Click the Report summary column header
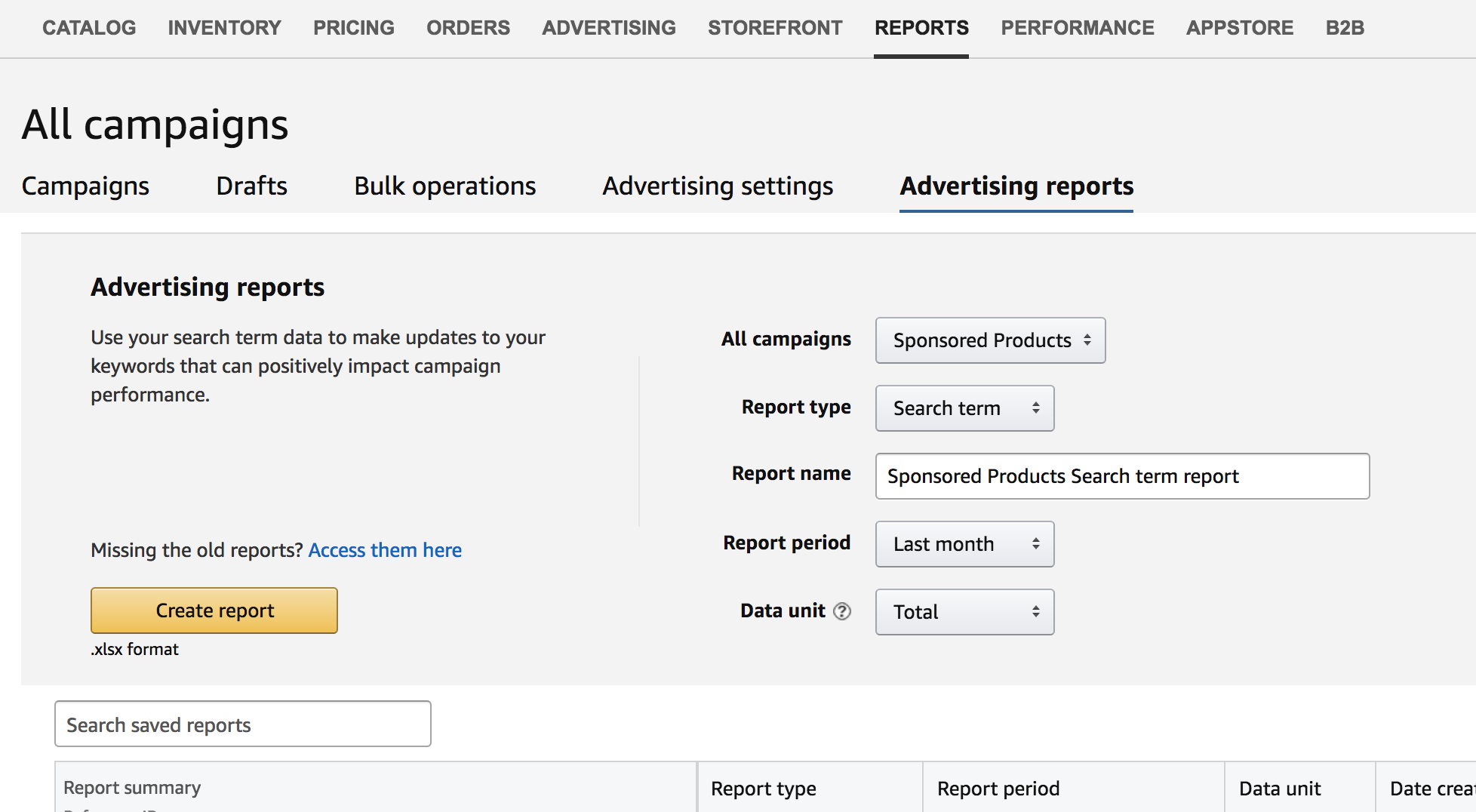 (x=132, y=788)
